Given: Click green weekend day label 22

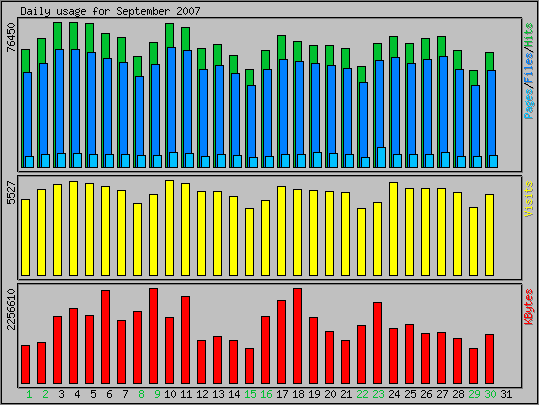Looking at the screenshot, I should tap(362, 394).
